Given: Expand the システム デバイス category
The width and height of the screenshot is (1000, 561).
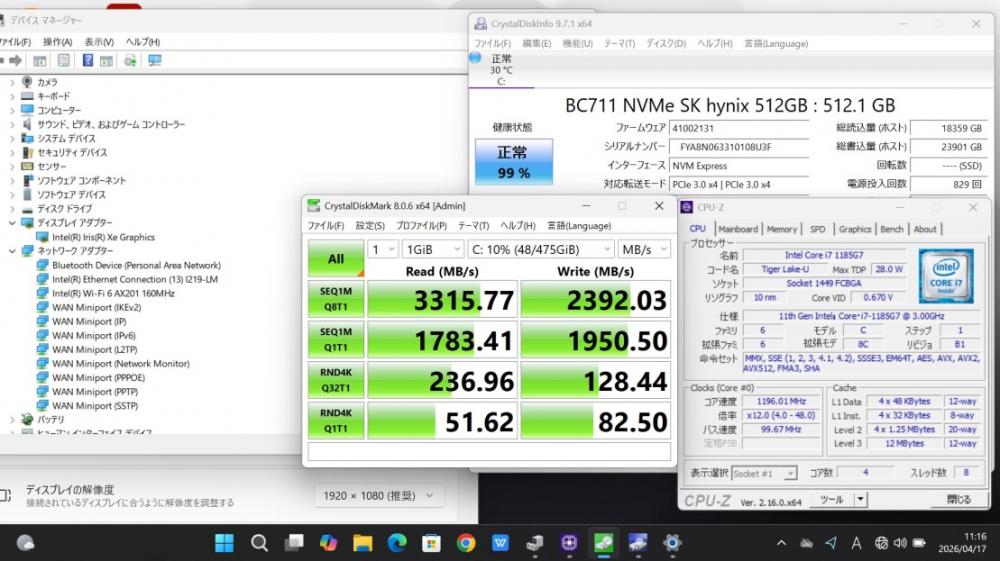Looking at the screenshot, I should pyautogui.click(x=12, y=138).
